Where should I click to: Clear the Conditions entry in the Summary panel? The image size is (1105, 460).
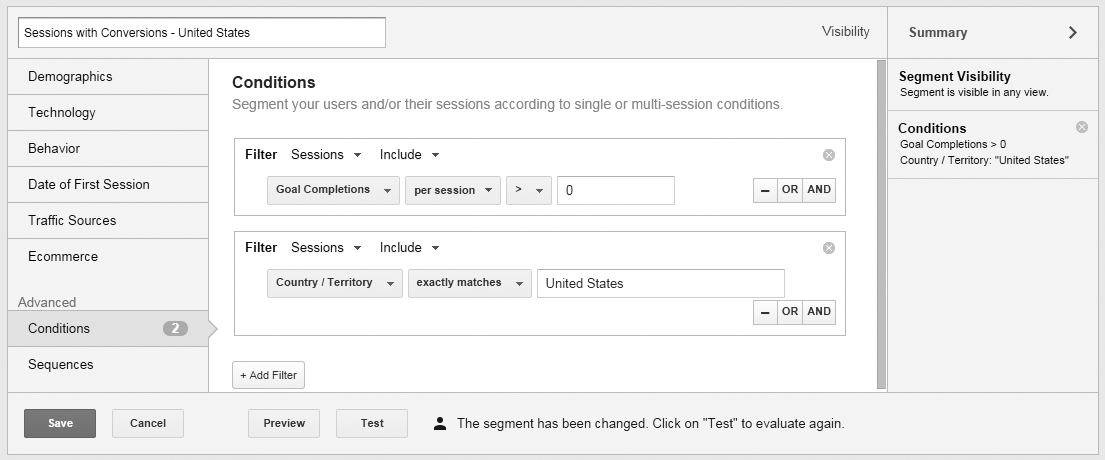click(x=1081, y=127)
